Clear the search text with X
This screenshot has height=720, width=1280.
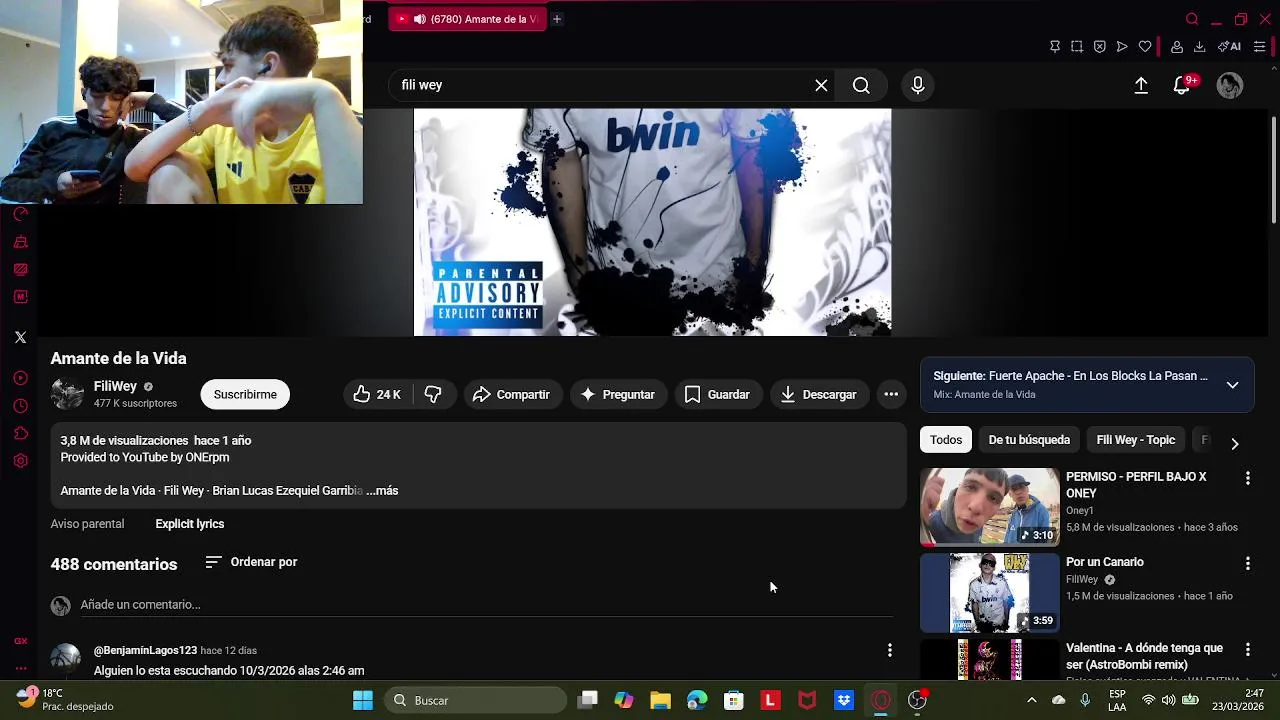coord(821,85)
